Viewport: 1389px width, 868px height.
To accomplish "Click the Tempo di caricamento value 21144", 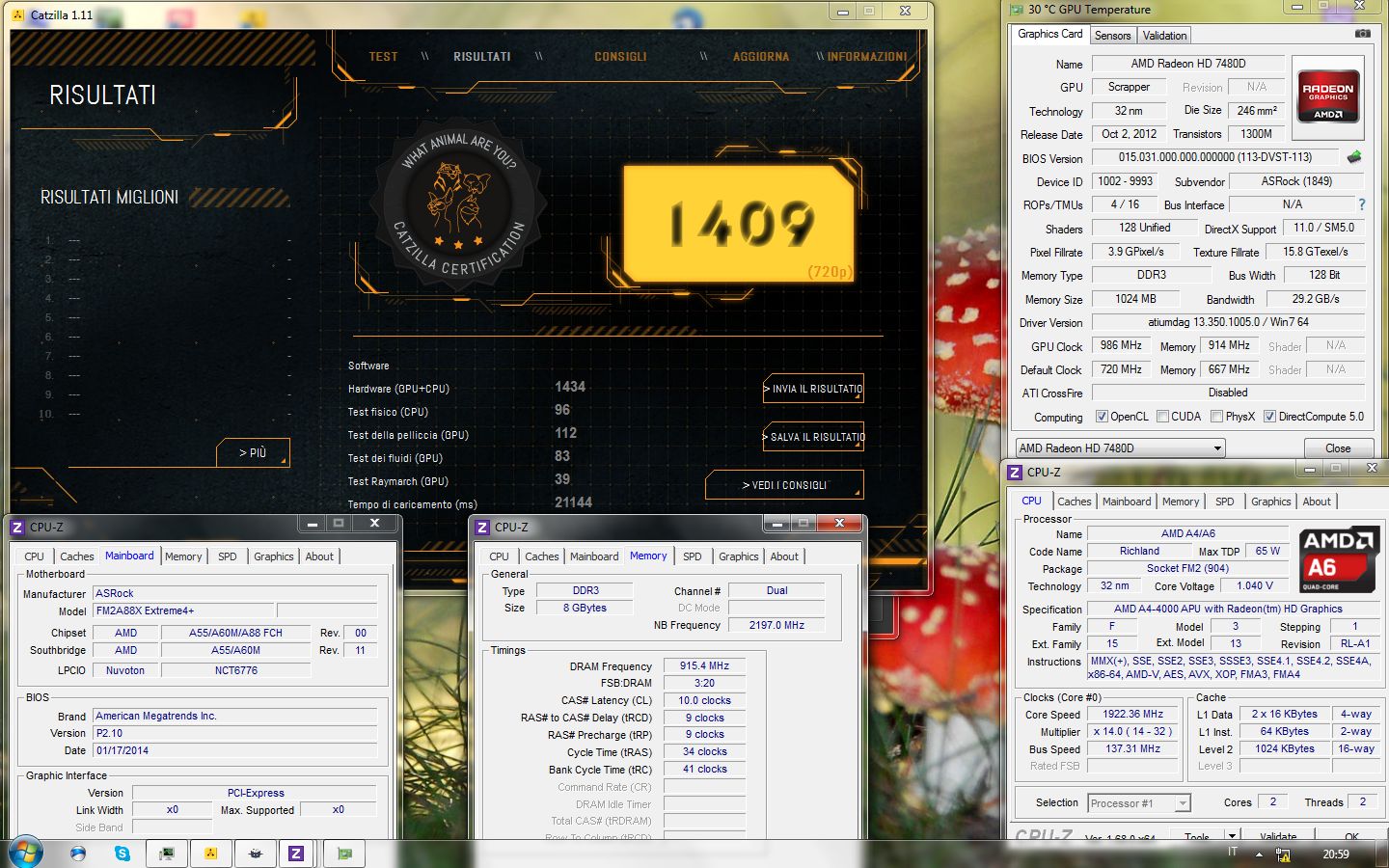I will pos(573,502).
